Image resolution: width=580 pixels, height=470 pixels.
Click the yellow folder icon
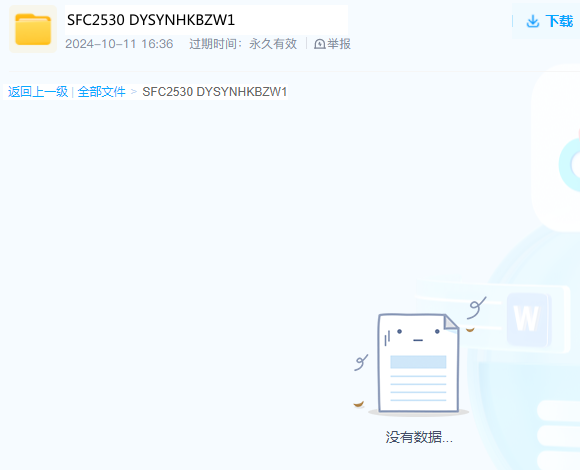click(33, 29)
